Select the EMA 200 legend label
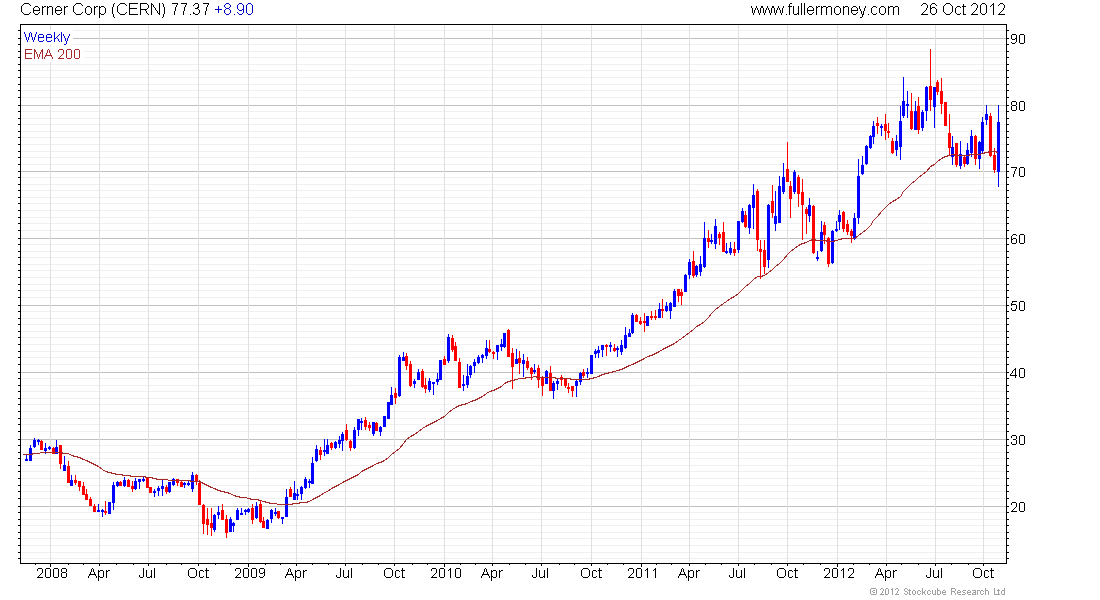The height and width of the screenshot is (600, 1100). (52, 54)
